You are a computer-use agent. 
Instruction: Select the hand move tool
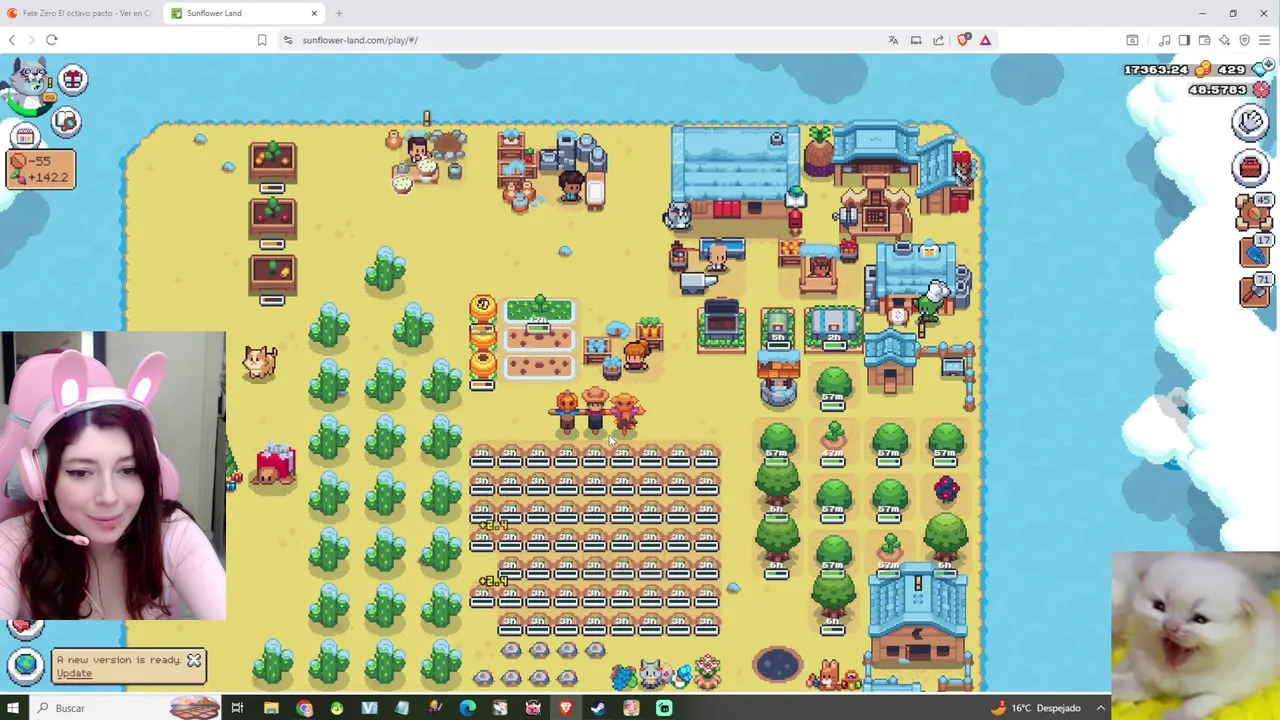click(x=1250, y=122)
